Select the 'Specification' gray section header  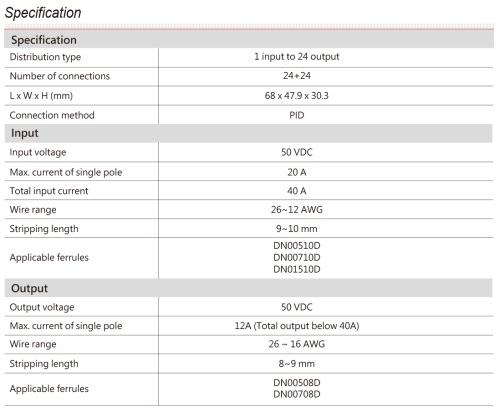tap(249, 40)
